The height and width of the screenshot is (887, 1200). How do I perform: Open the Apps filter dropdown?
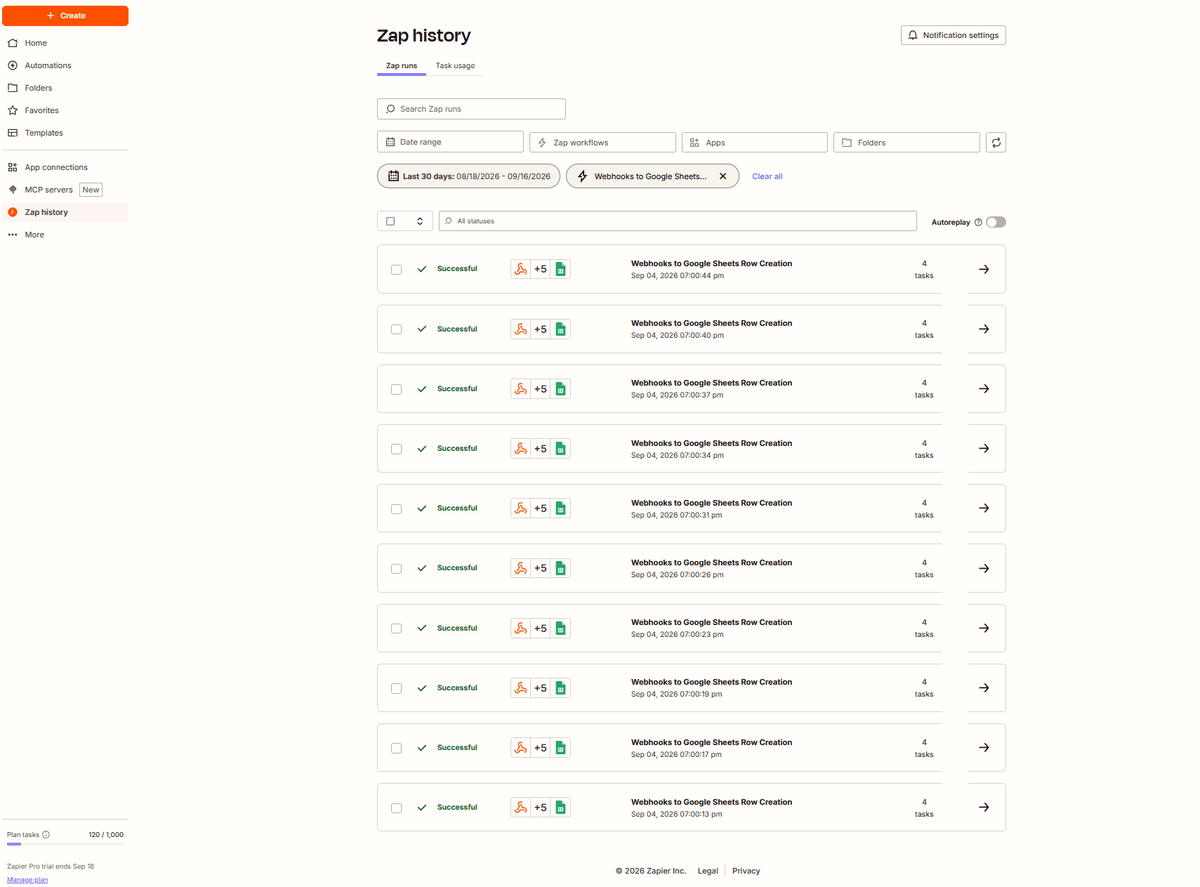755,142
